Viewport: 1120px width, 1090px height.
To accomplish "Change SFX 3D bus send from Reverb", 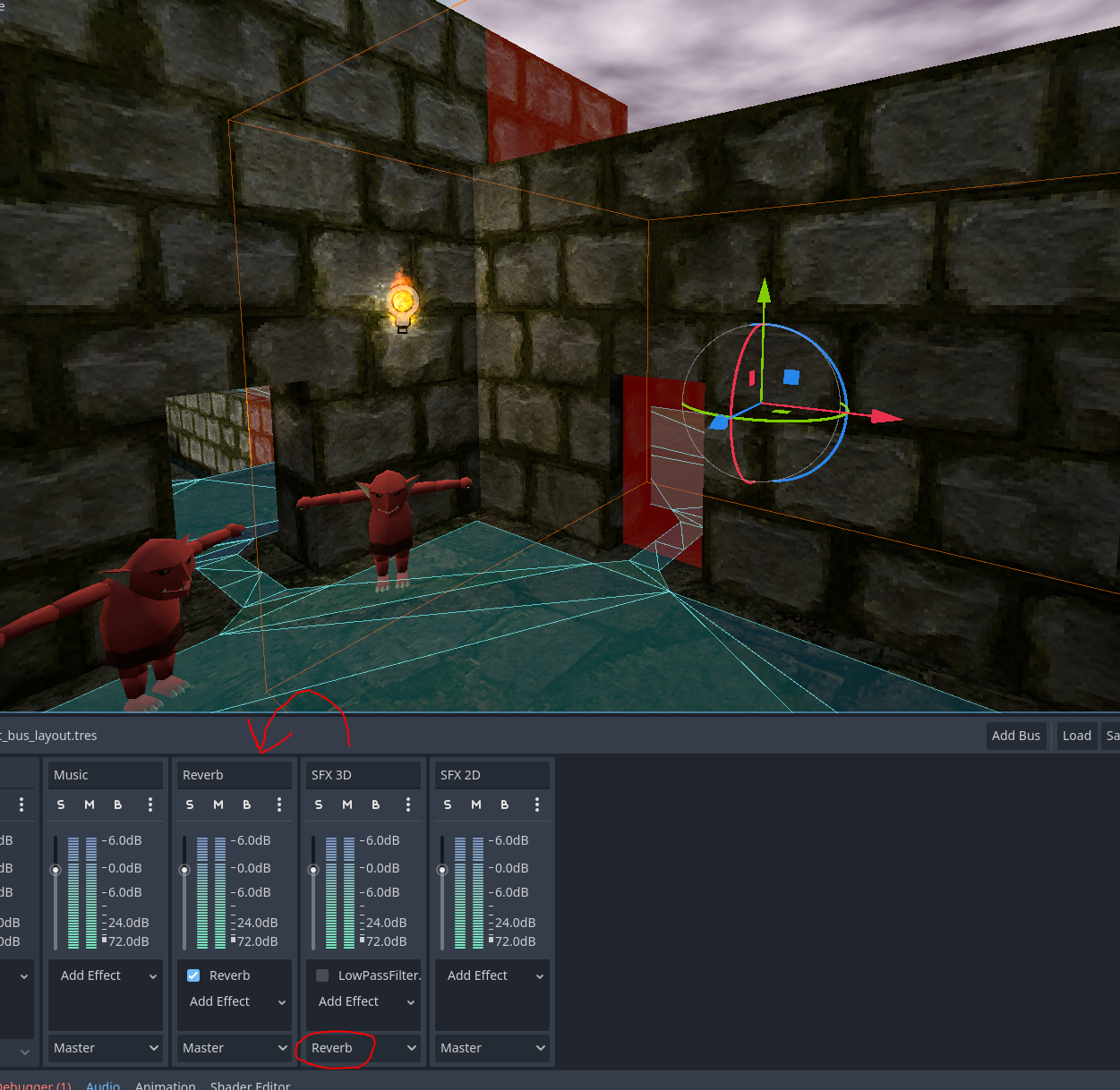I will (x=363, y=1048).
